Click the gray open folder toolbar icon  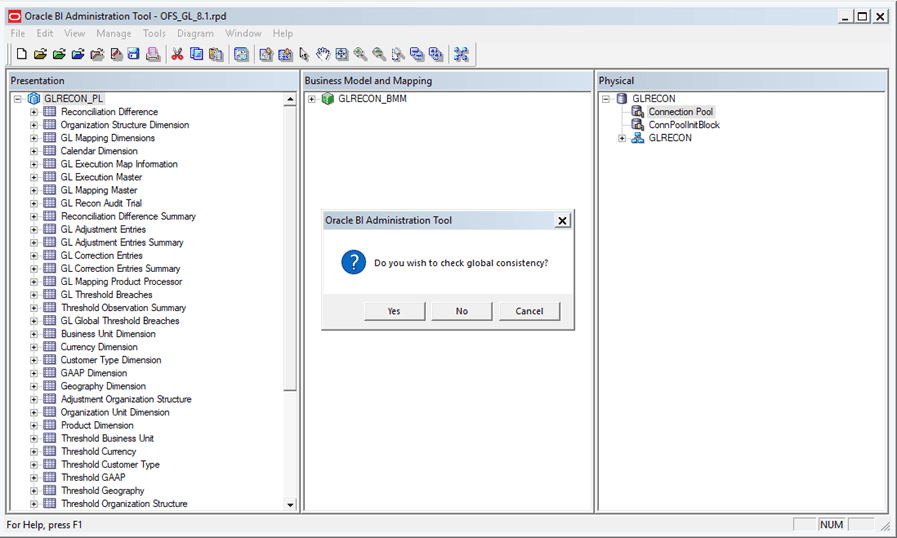(x=97, y=54)
